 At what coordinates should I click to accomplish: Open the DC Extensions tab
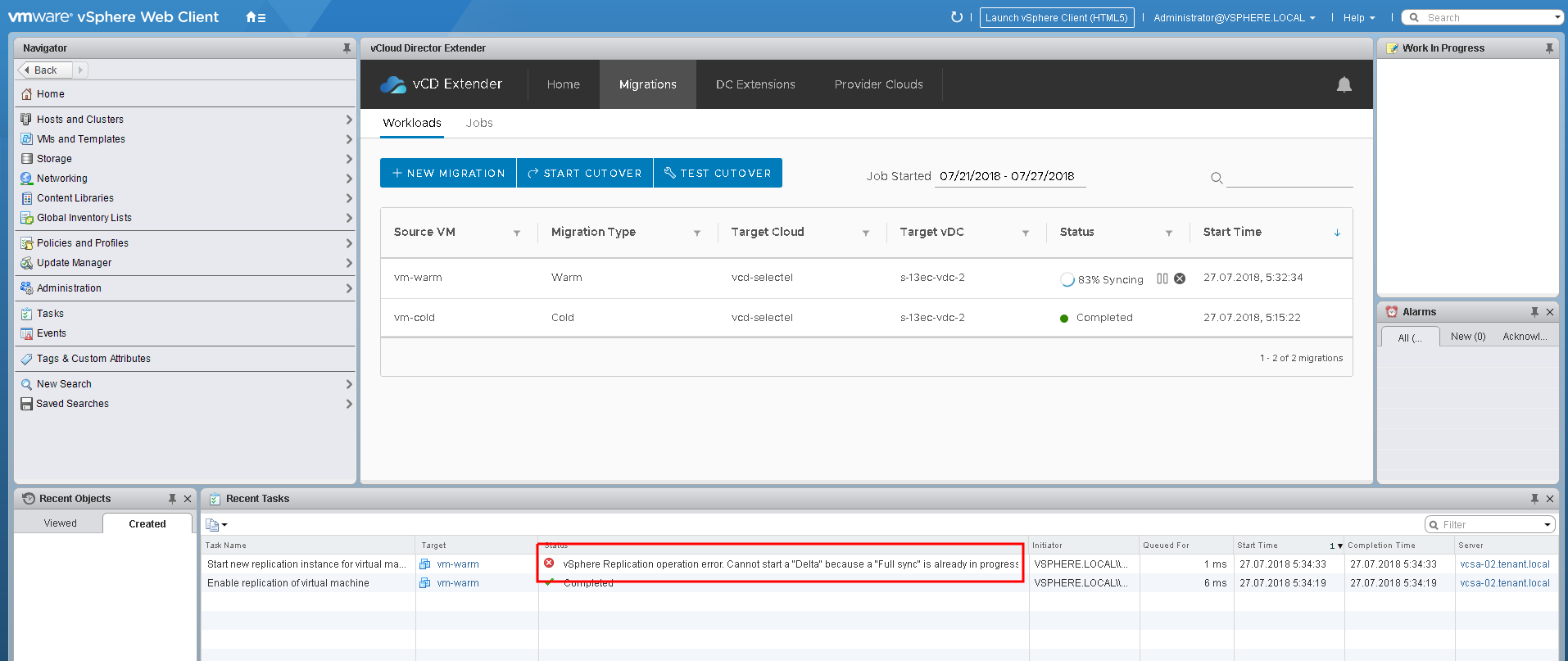(755, 84)
